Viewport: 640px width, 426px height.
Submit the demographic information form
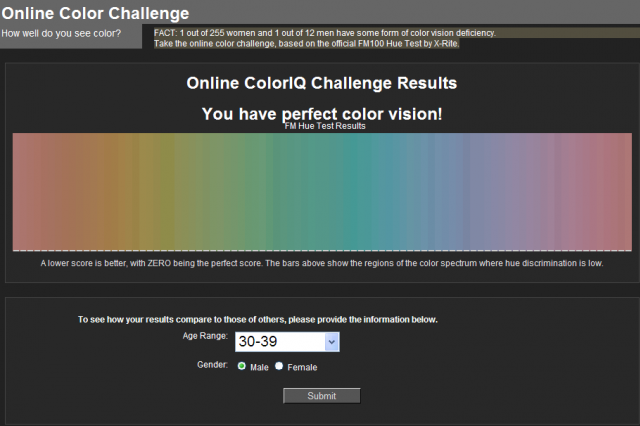(322, 396)
